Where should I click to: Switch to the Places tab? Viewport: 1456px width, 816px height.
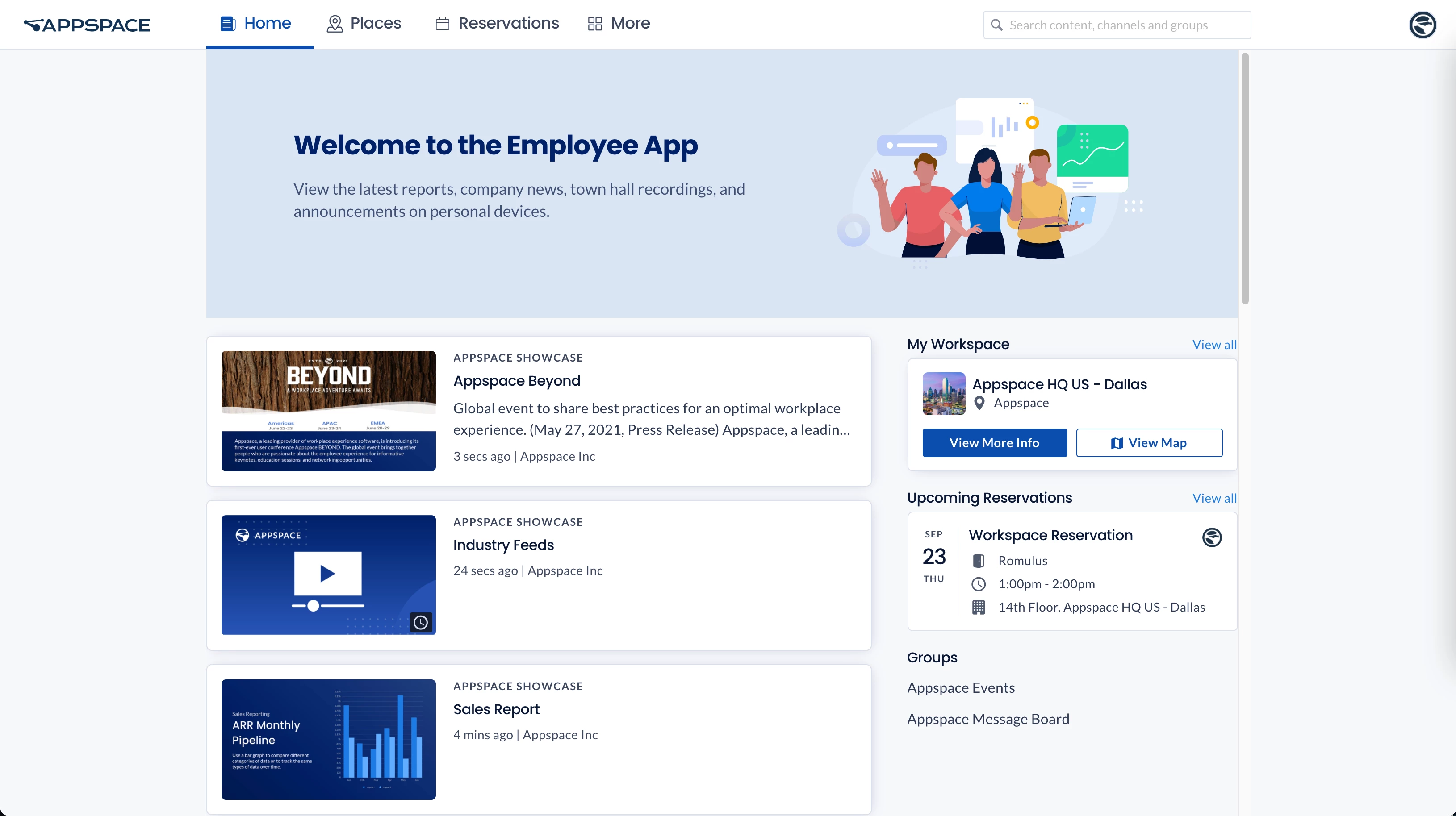click(x=364, y=24)
